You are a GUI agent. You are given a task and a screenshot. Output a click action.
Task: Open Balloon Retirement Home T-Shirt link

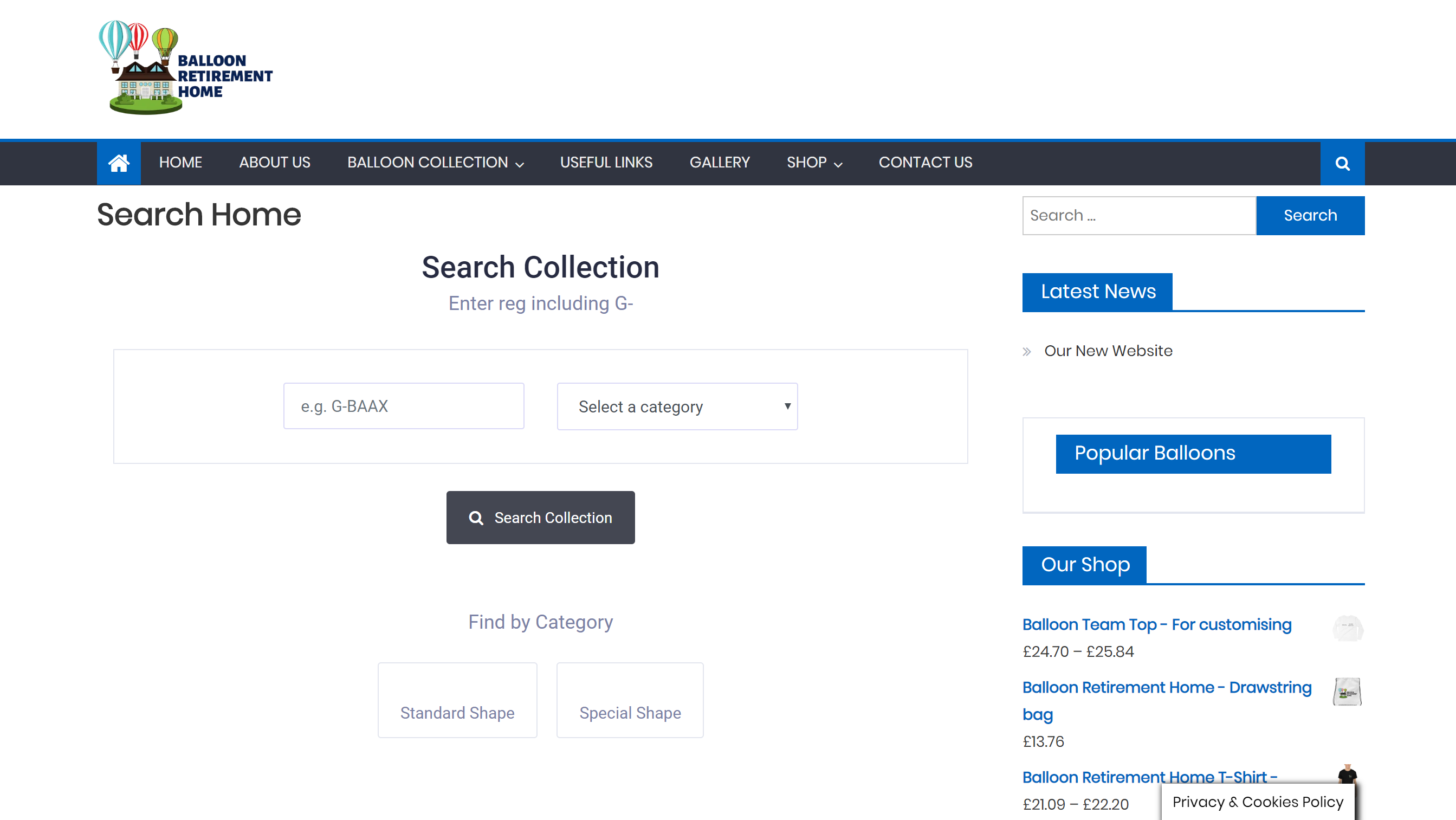click(x=1149, y=777)
